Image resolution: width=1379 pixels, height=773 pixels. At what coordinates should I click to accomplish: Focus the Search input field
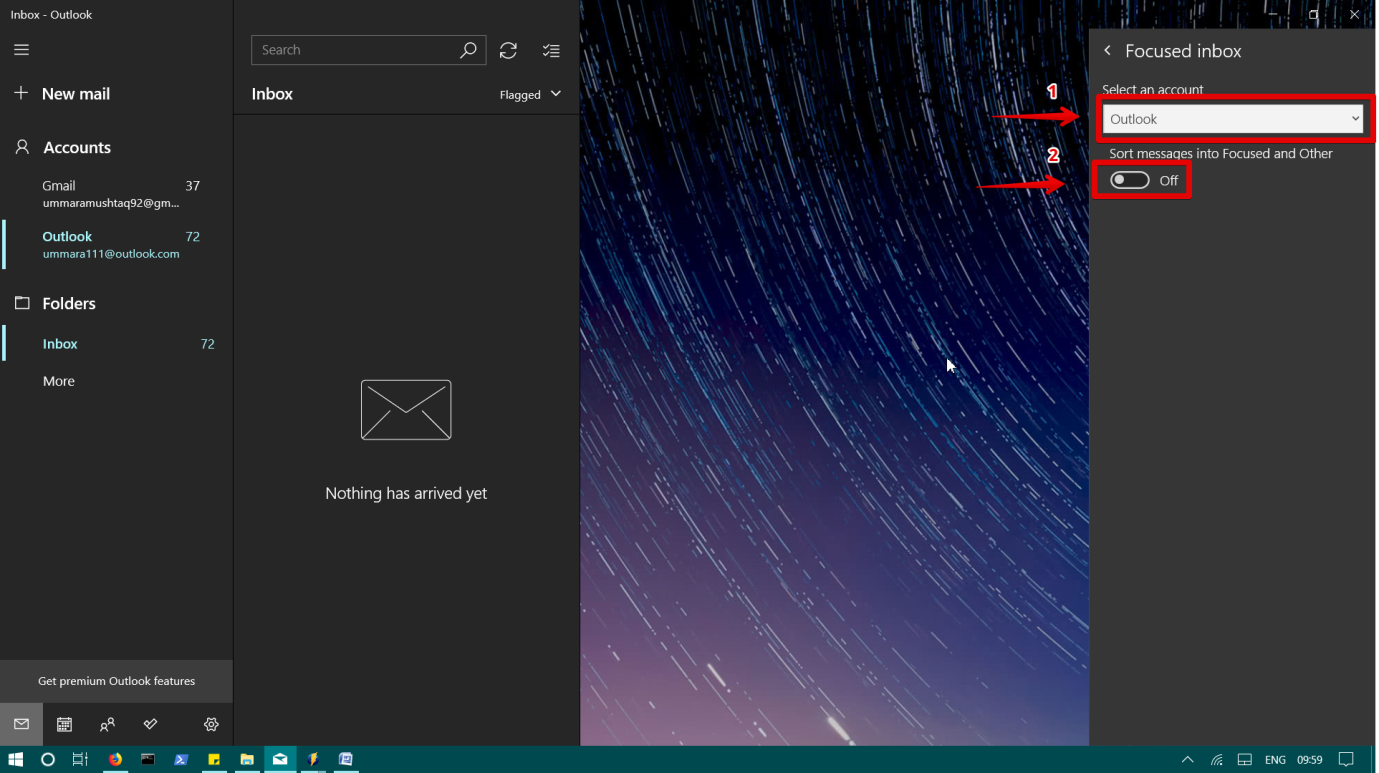[356, 50]
